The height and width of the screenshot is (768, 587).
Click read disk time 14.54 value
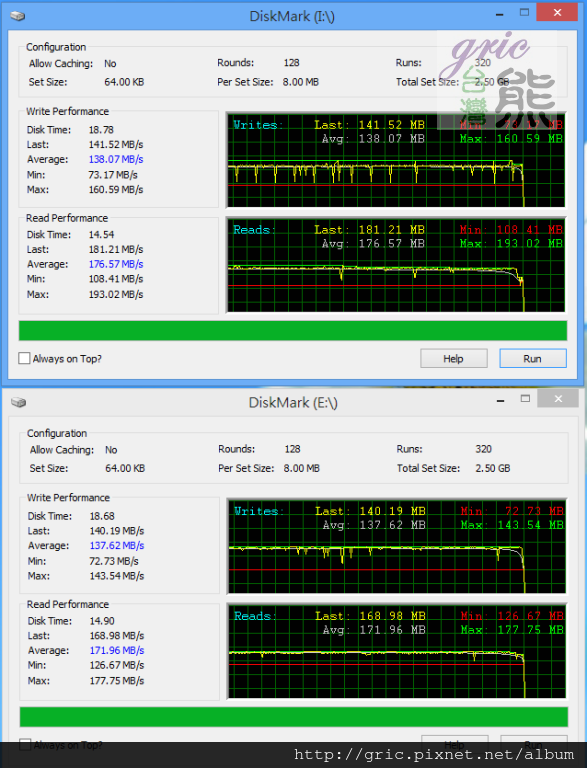[x=101, y=235]
